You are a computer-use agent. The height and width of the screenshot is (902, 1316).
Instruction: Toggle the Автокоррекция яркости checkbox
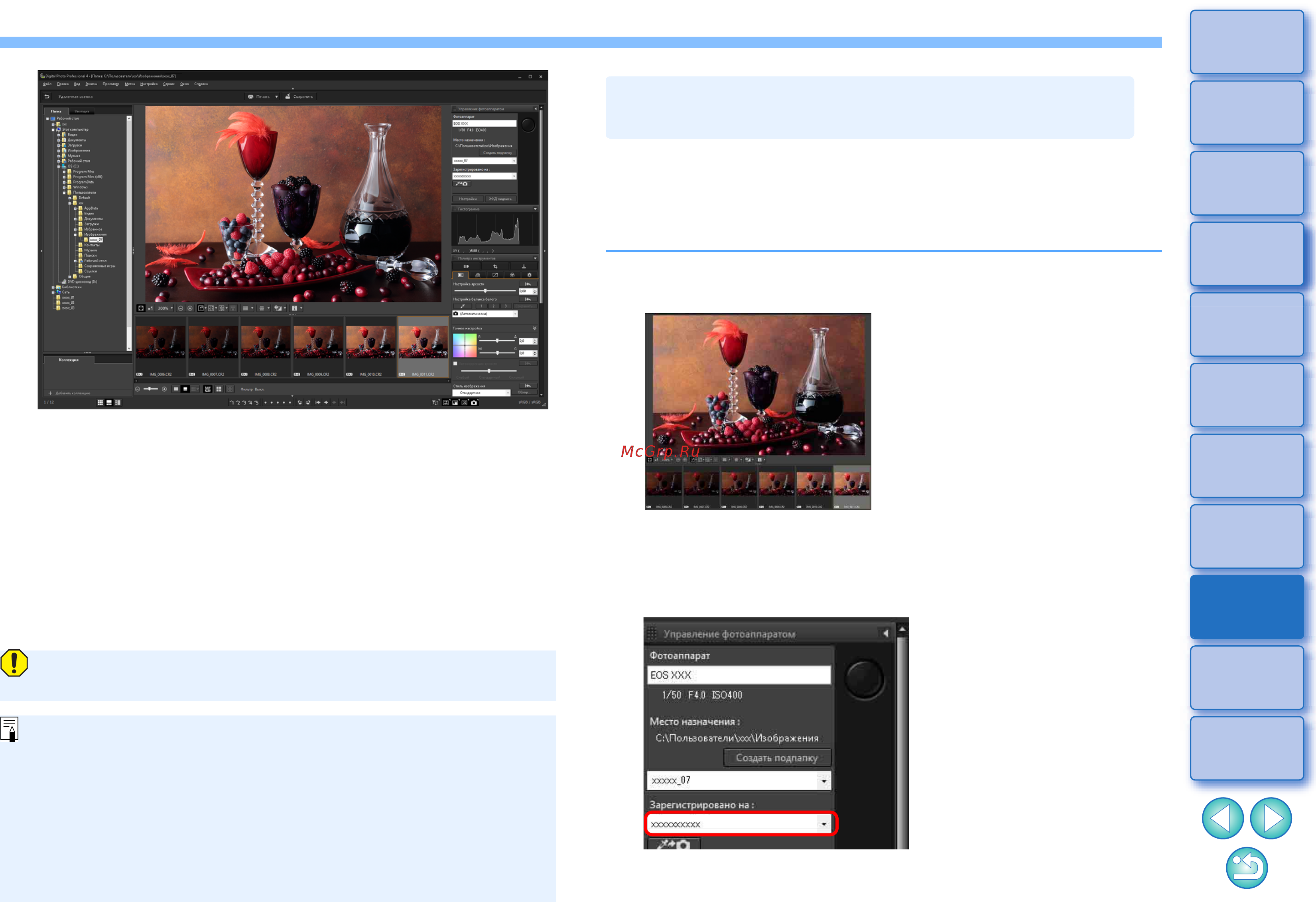click(x=455, y=364)
